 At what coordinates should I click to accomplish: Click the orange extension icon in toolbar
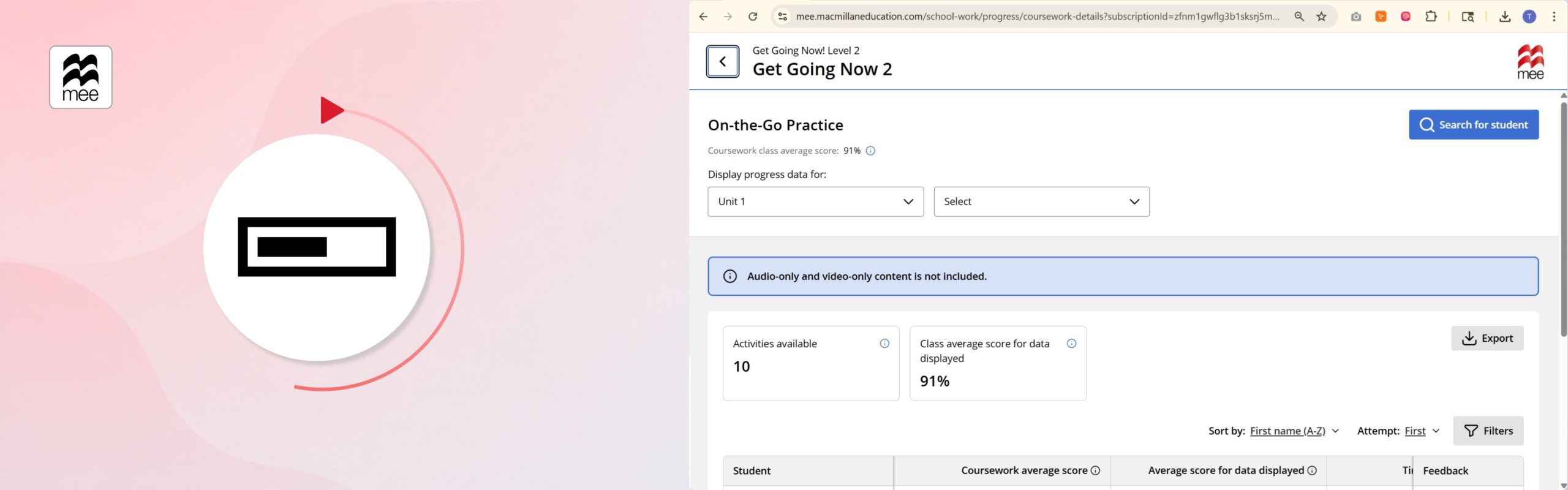[1381, 17]
